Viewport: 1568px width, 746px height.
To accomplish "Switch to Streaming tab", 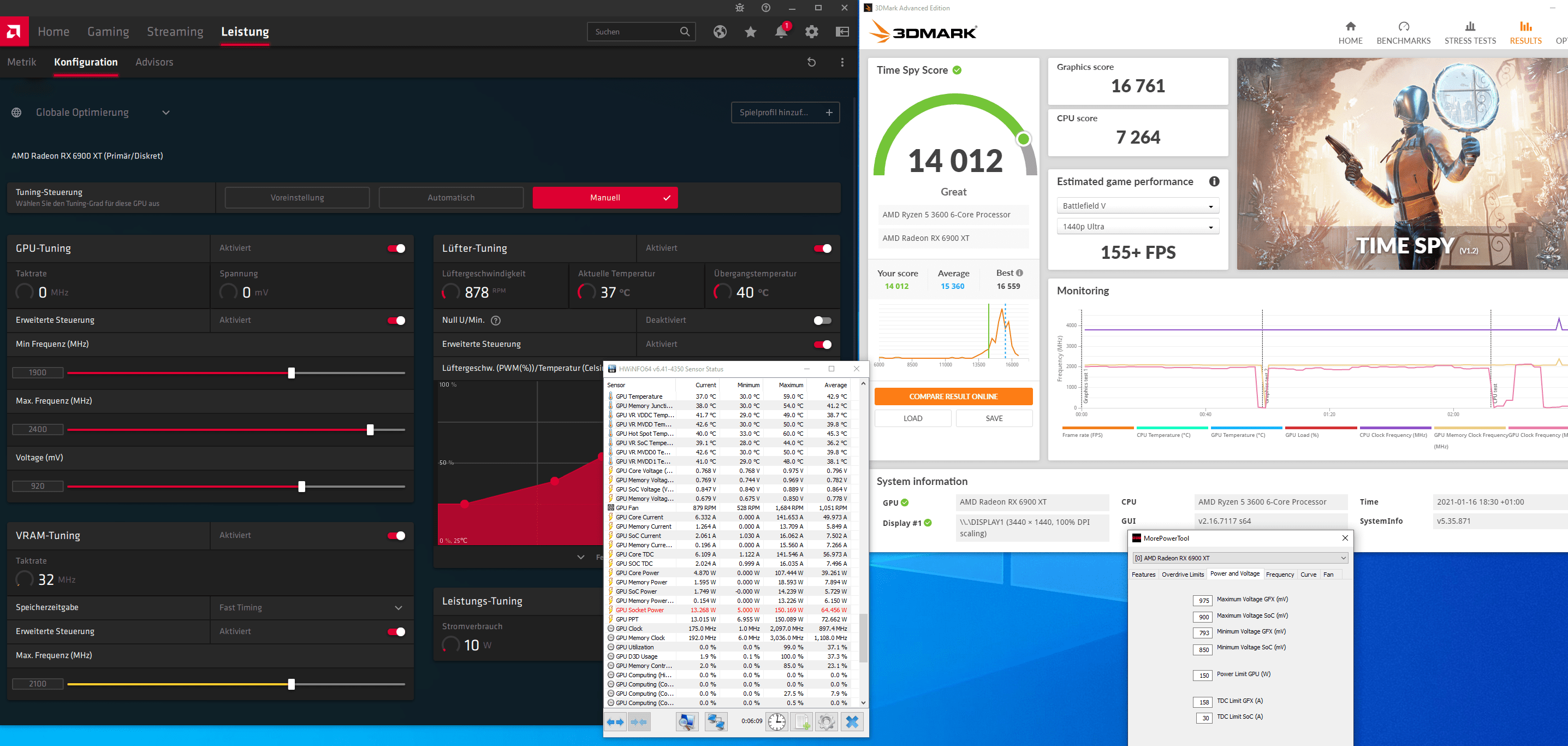I will point(175,32).
